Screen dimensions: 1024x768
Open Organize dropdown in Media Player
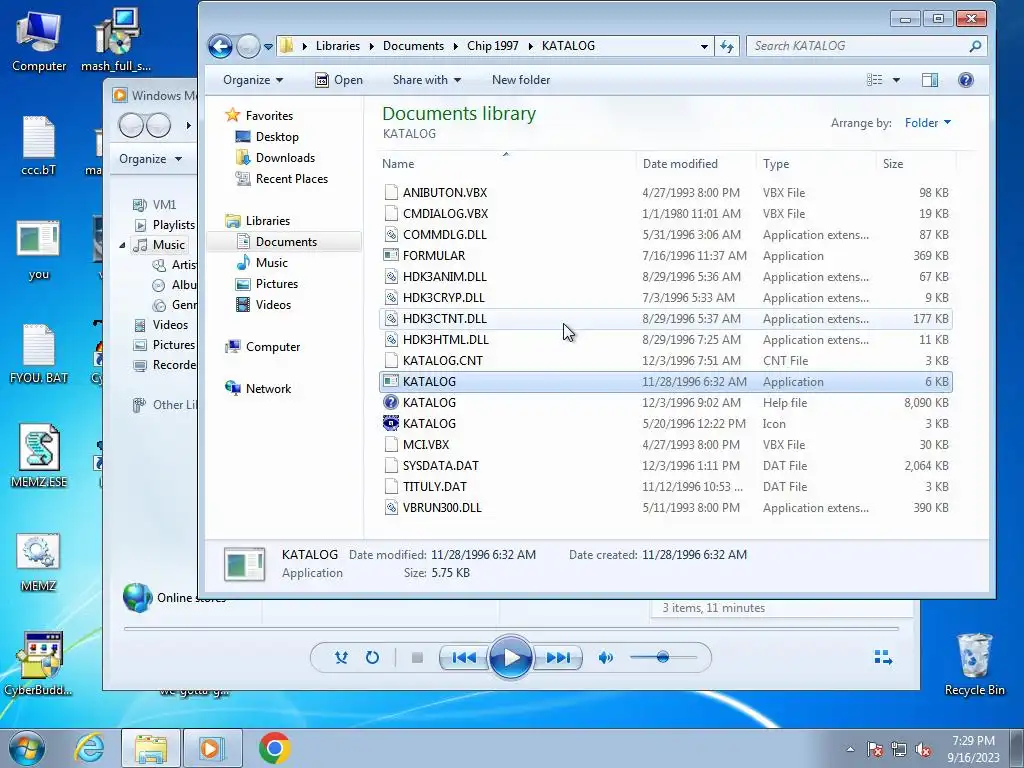click(150, 159)
